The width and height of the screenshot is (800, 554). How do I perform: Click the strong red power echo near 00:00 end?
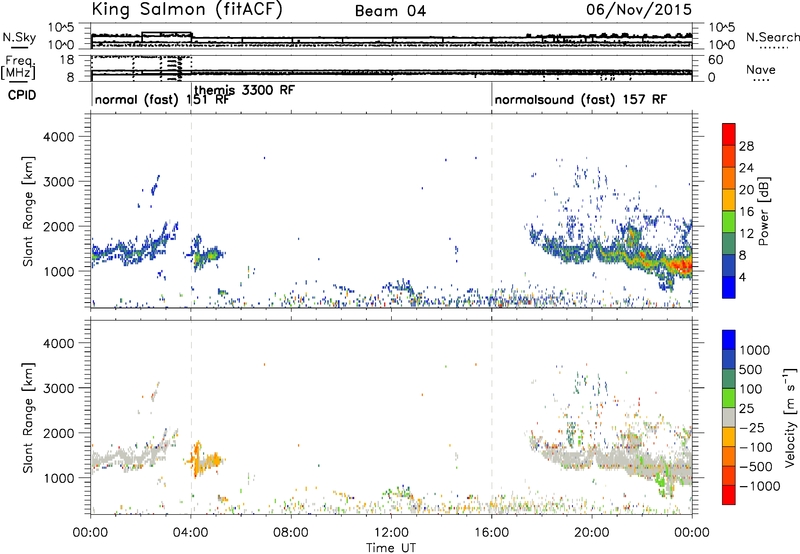coord(681,265)
